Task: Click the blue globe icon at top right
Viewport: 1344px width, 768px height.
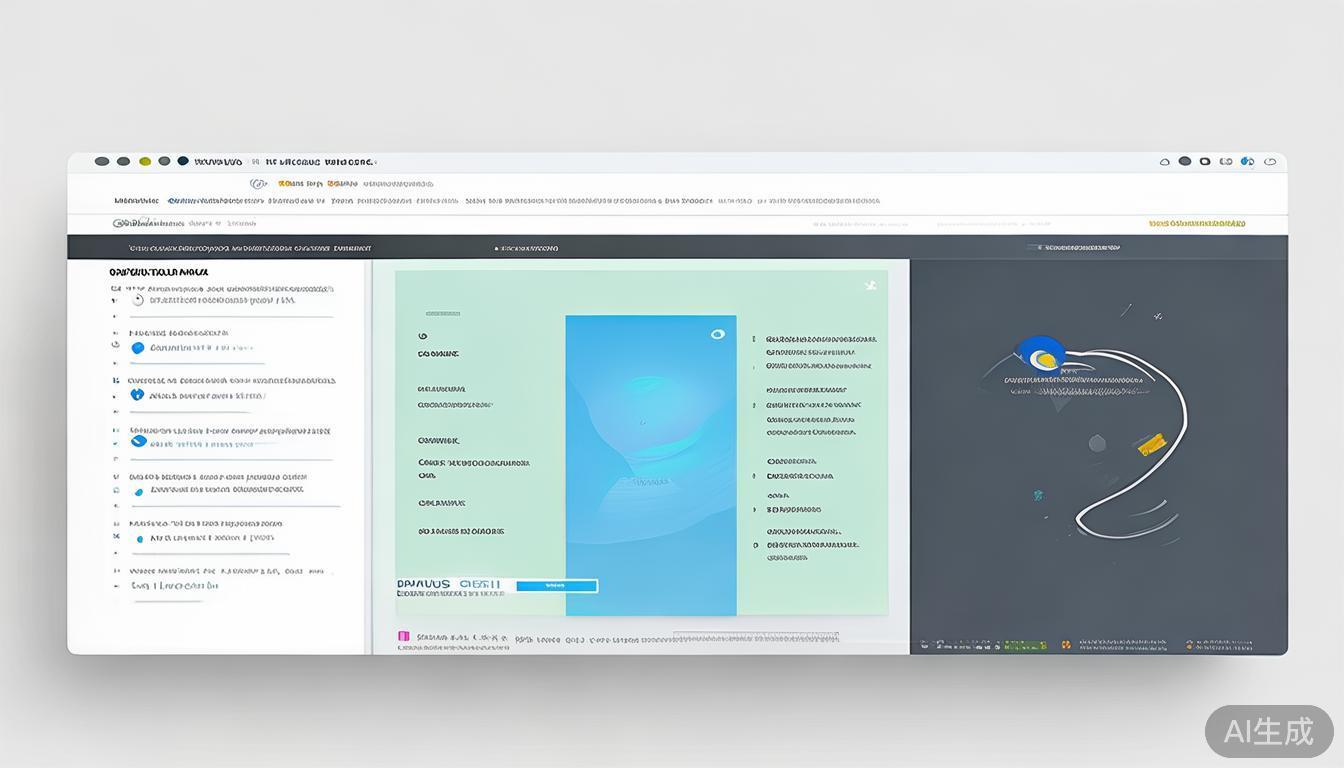Action: (1247, 161)
